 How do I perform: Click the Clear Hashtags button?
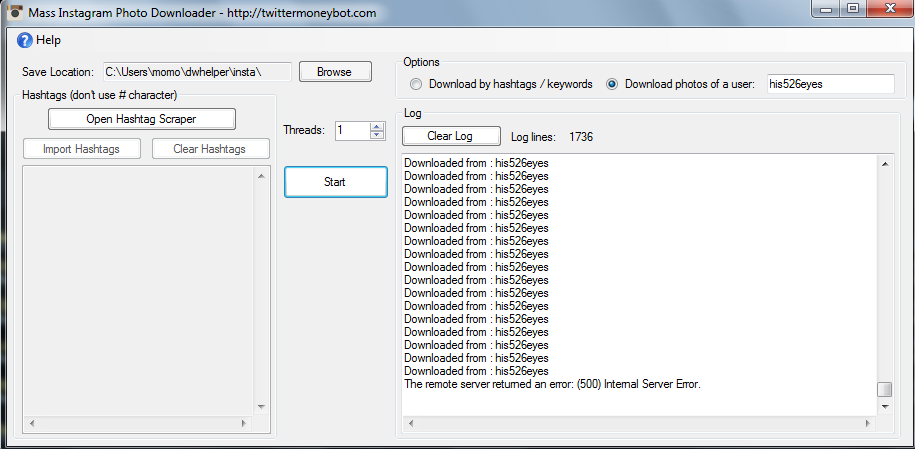coord(211,149)
